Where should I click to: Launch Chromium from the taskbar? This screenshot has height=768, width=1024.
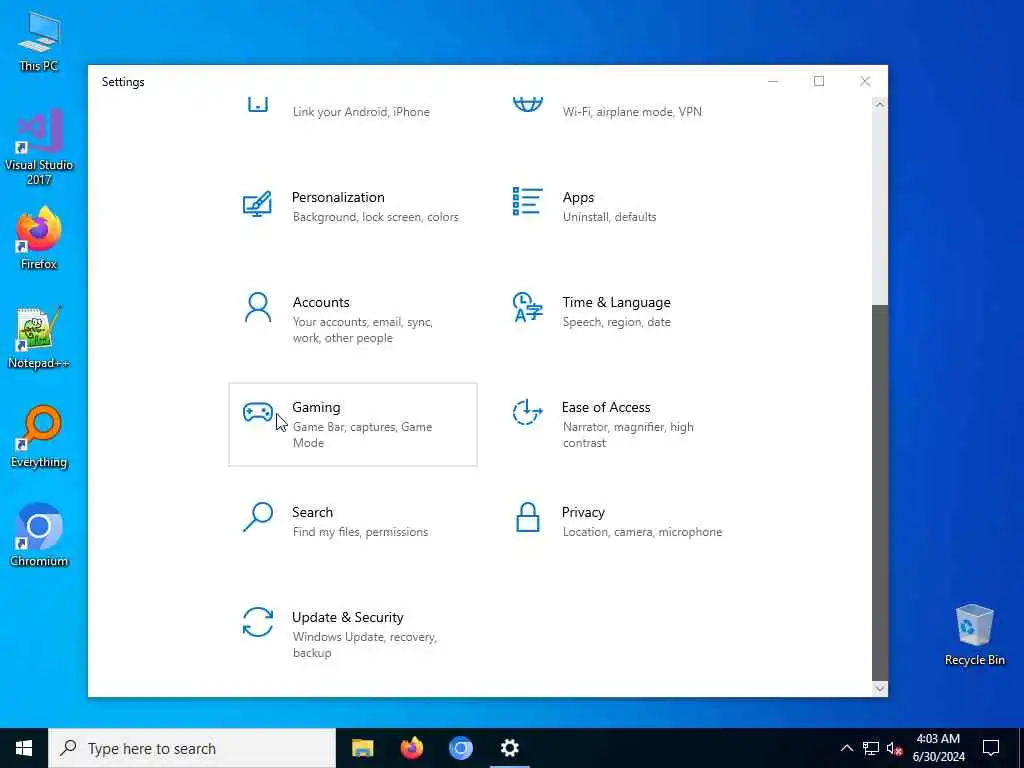point(460,748)
